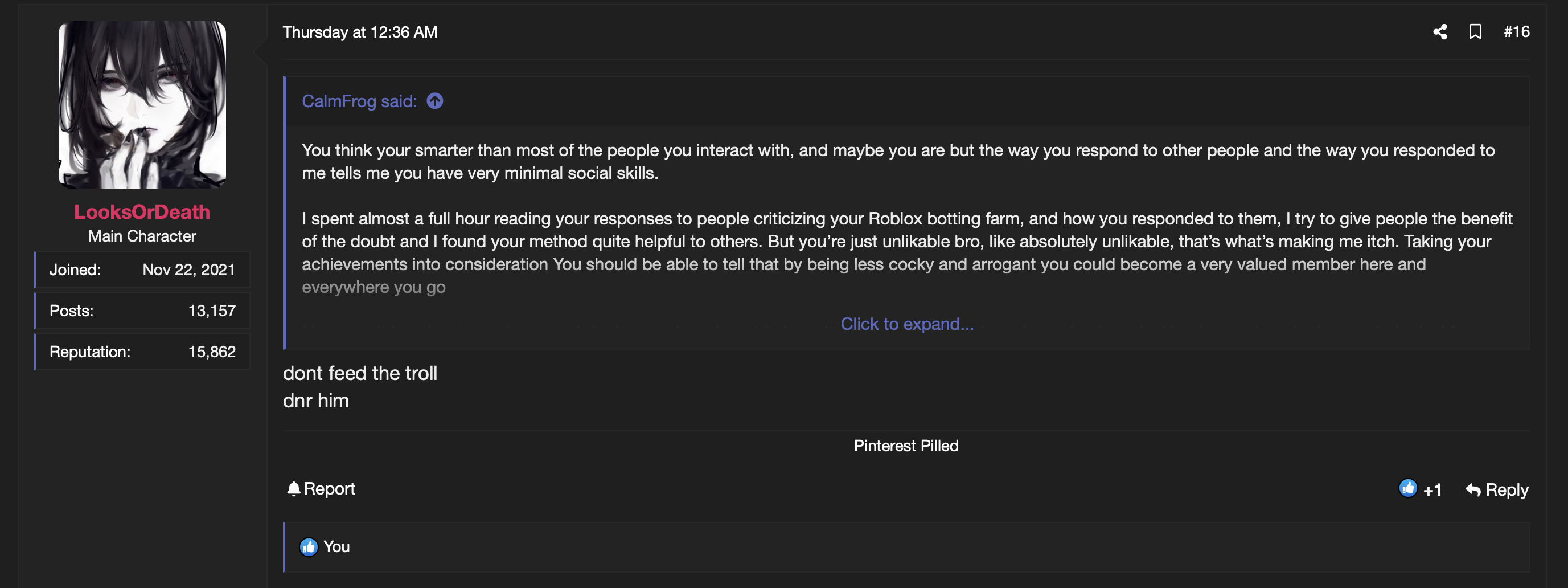
Task: Bookmark this post with the bookmark icon
Action: click(x=1475, y=32)
